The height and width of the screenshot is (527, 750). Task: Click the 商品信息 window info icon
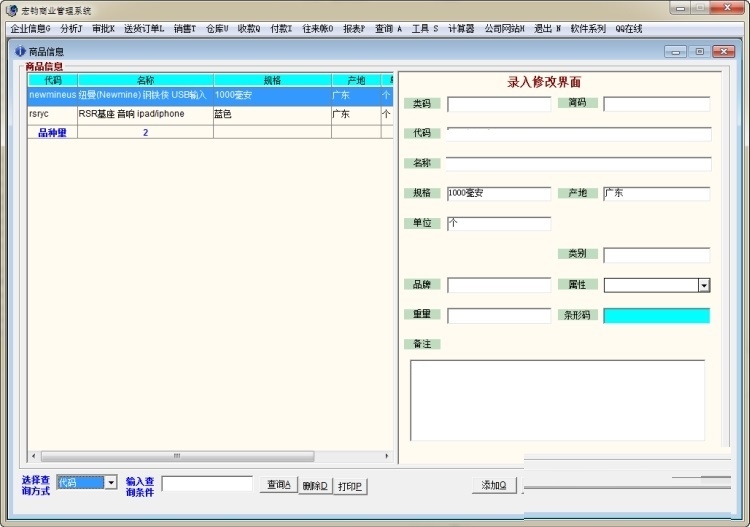[x=20, y=51]
